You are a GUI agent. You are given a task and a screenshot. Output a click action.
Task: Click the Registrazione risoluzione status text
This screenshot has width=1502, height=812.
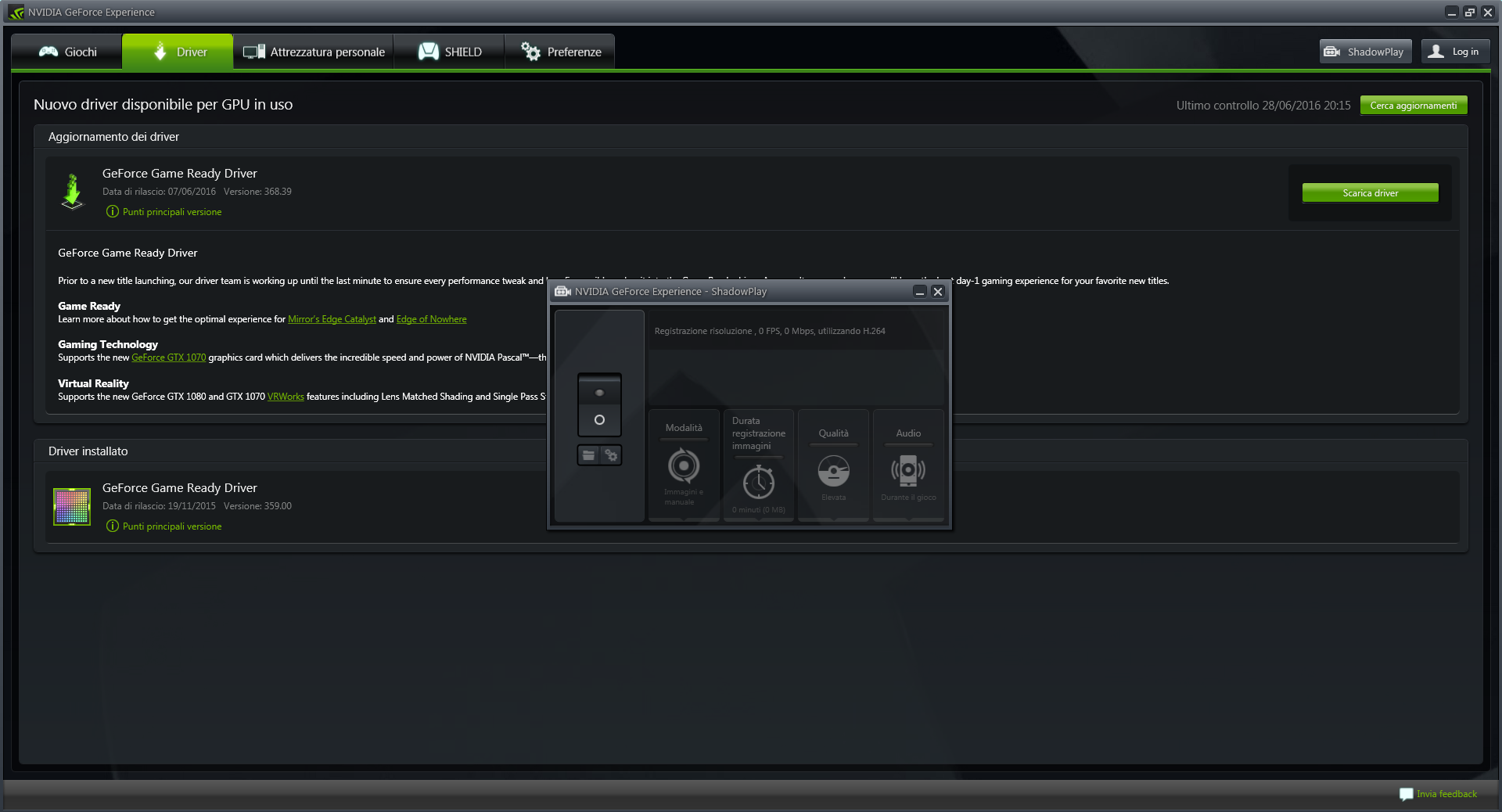click(770, 331)
